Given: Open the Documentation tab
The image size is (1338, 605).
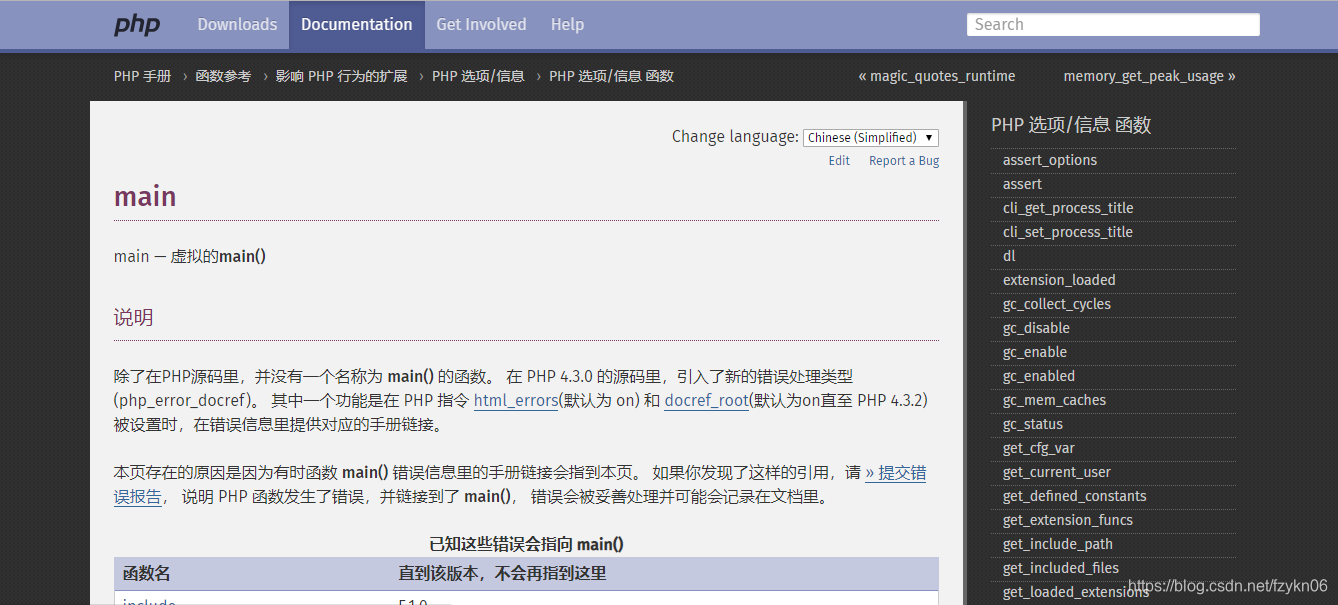Looking at the screenshot, I should pos(356,24).
